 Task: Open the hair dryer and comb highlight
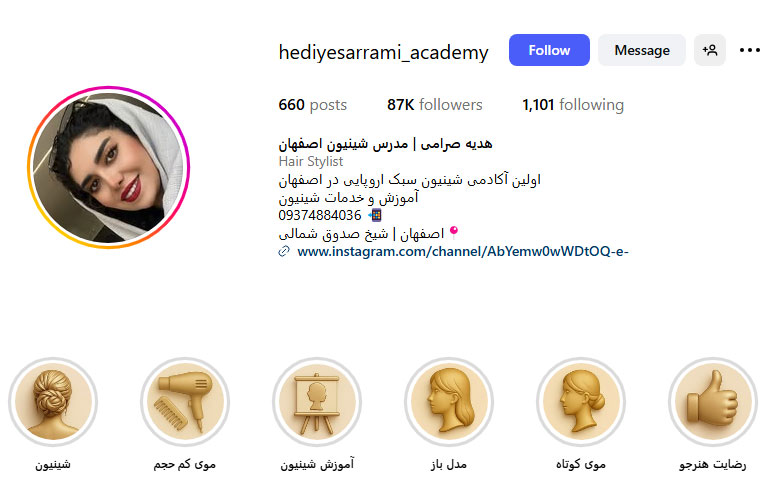185,402
